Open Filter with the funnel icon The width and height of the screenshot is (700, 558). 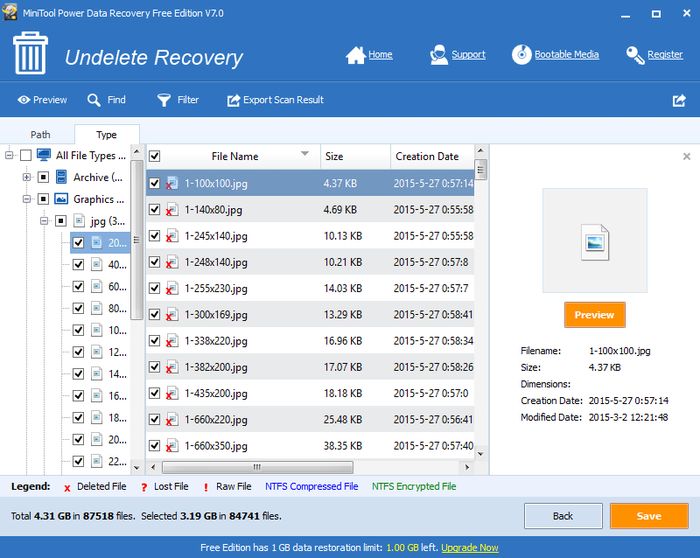(x=164, y=100)
